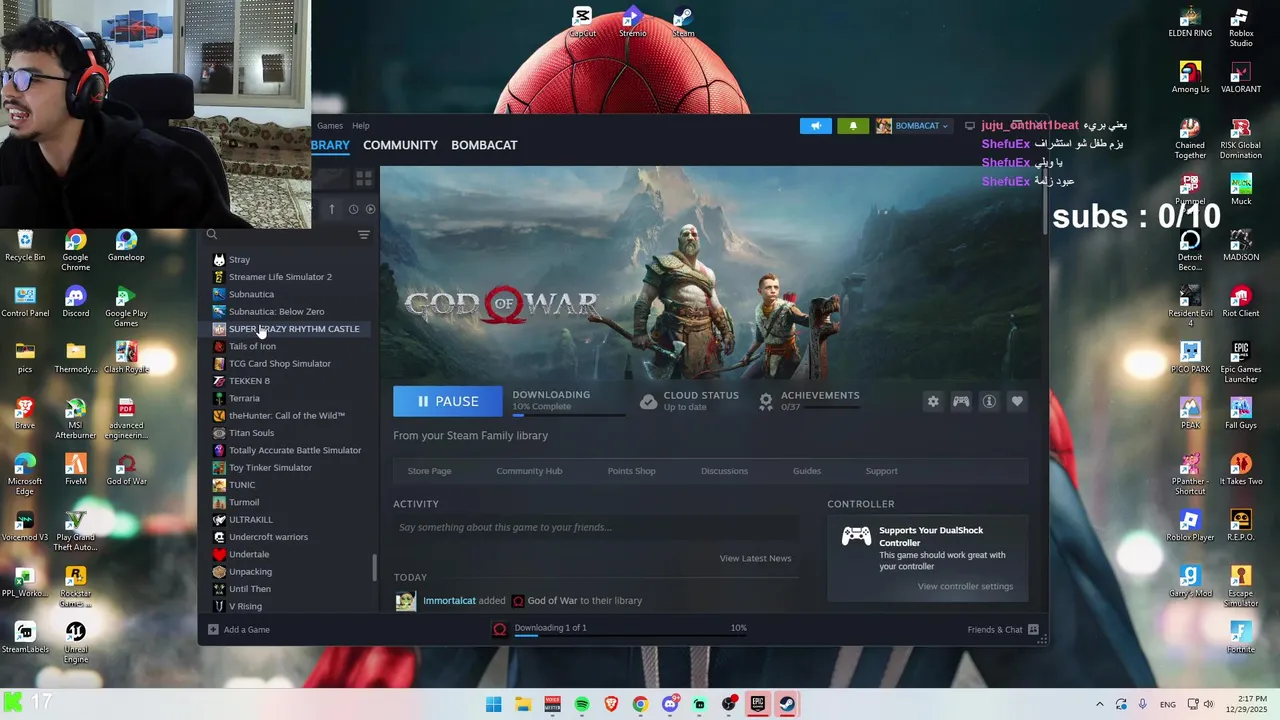
Task: Click the Cloud Status icon
Action: pyautogui.click(x=648, y=401)
